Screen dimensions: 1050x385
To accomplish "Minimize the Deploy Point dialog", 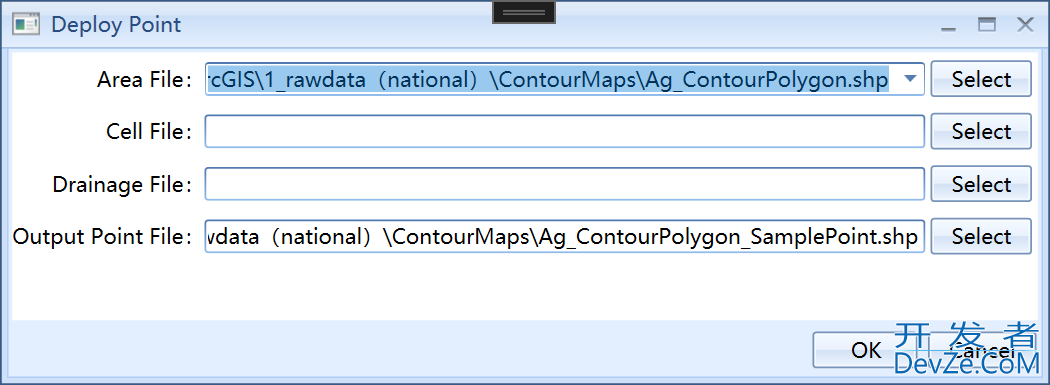I will (947, 25).
